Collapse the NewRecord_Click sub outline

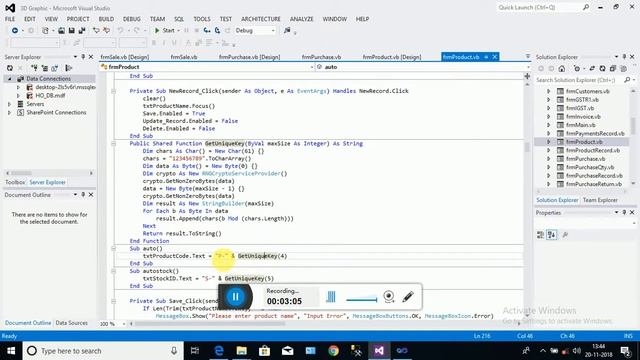113,91
